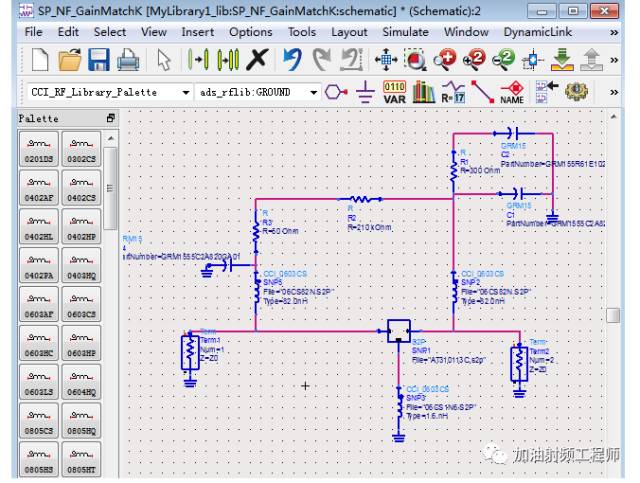This screenshot has width=640, height=483.
Task: Zoom in with plus magnifier icon
Action: pos(444,60)
